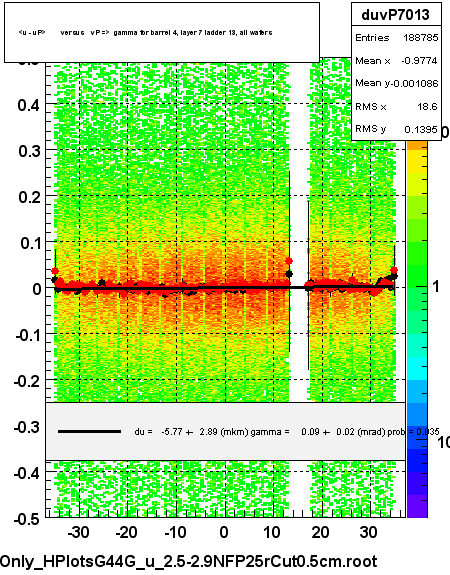Image resolution: width=450 pixels, height=575 pixels.
Task: Click the black fit line legend sample
Action: pos(89,432)
